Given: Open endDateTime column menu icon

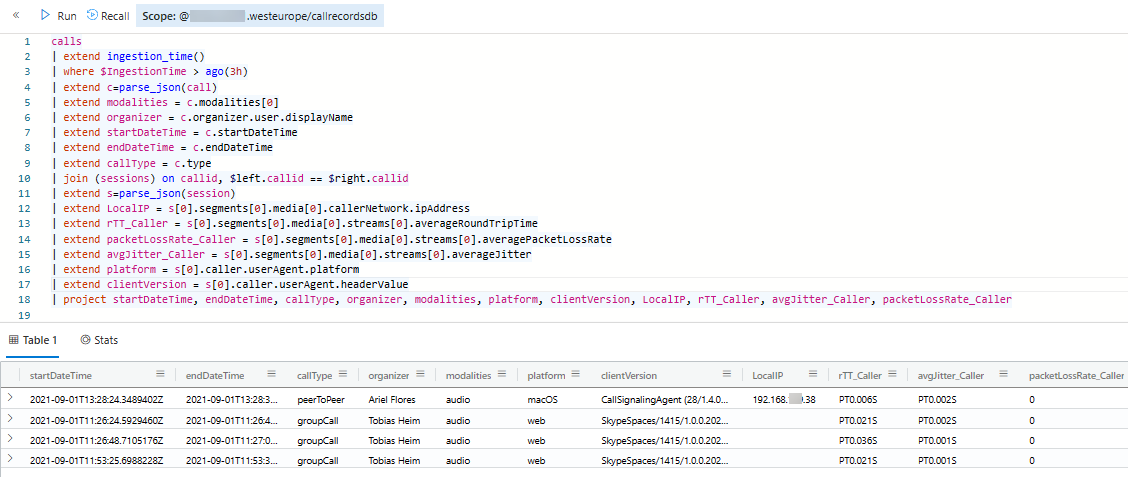Looking at the screenshot, I should [x=272, y=375].
